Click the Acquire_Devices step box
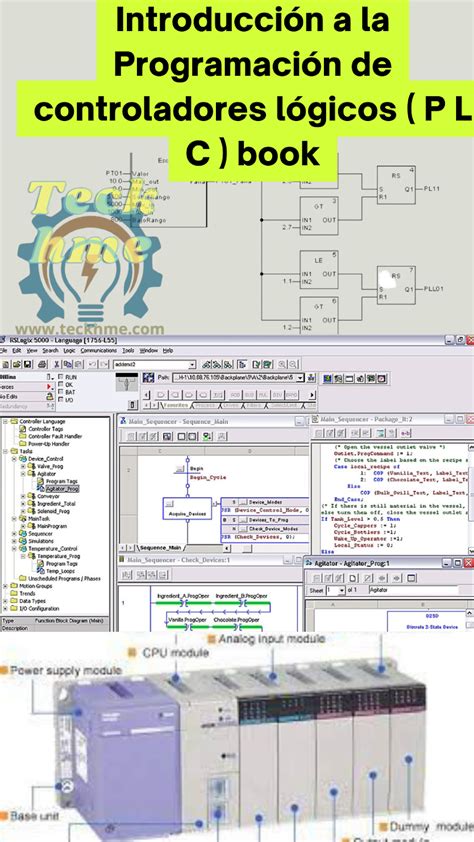The height and width of the screenshot is (842, 474). pos(187,508)
